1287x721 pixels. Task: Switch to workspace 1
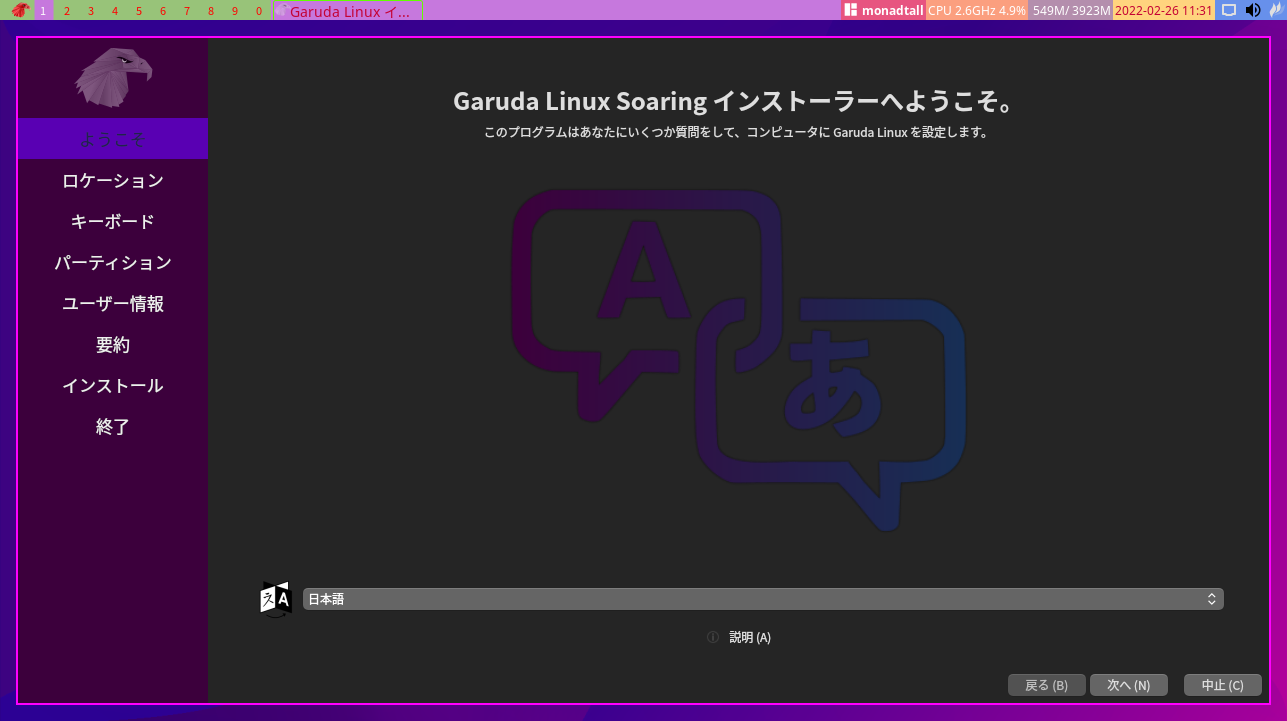coord(43,11)
